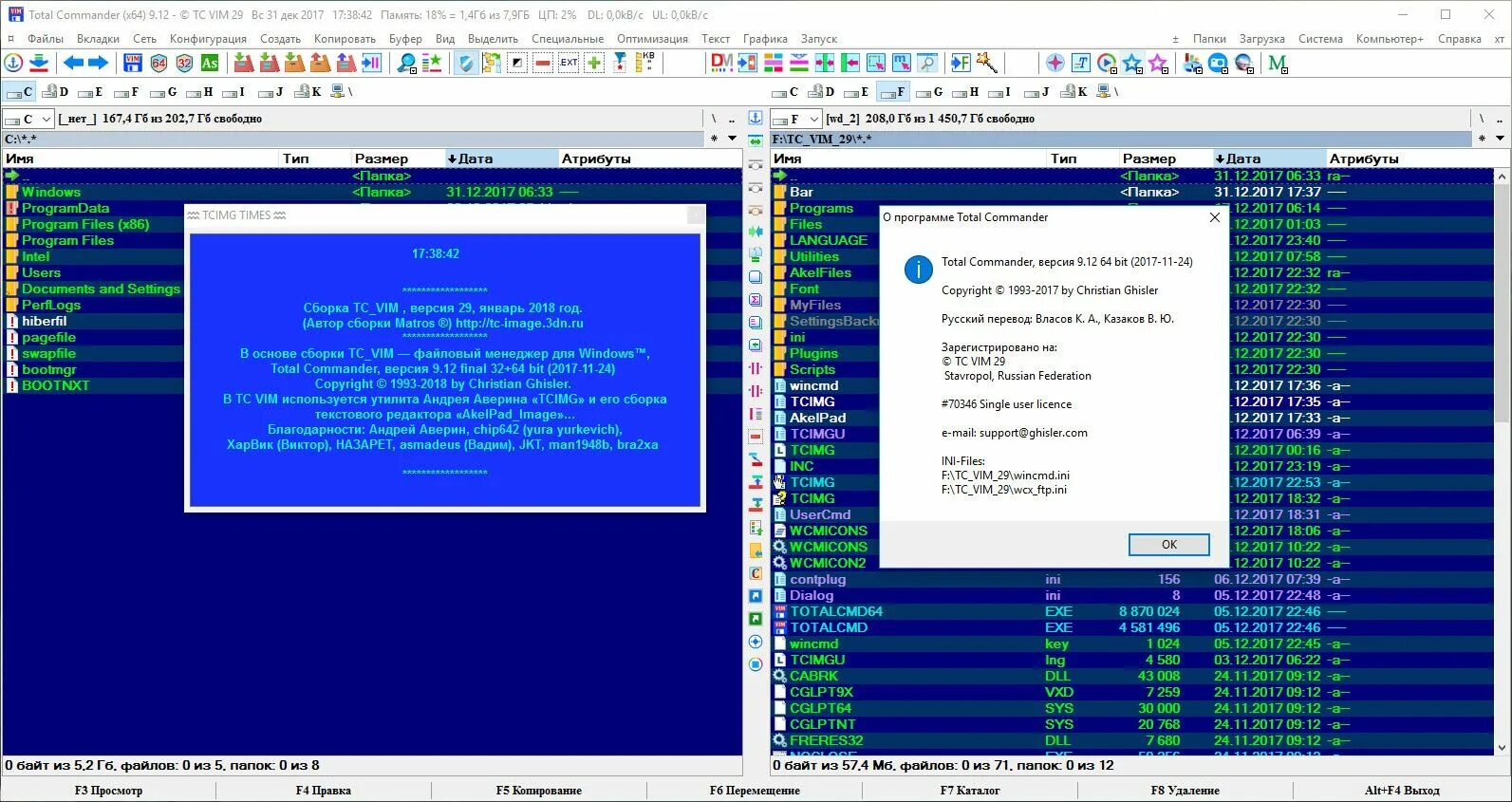Open right panel directory history dropdown arrow
Screen dimensions: 1512x802
[1500, 139]
